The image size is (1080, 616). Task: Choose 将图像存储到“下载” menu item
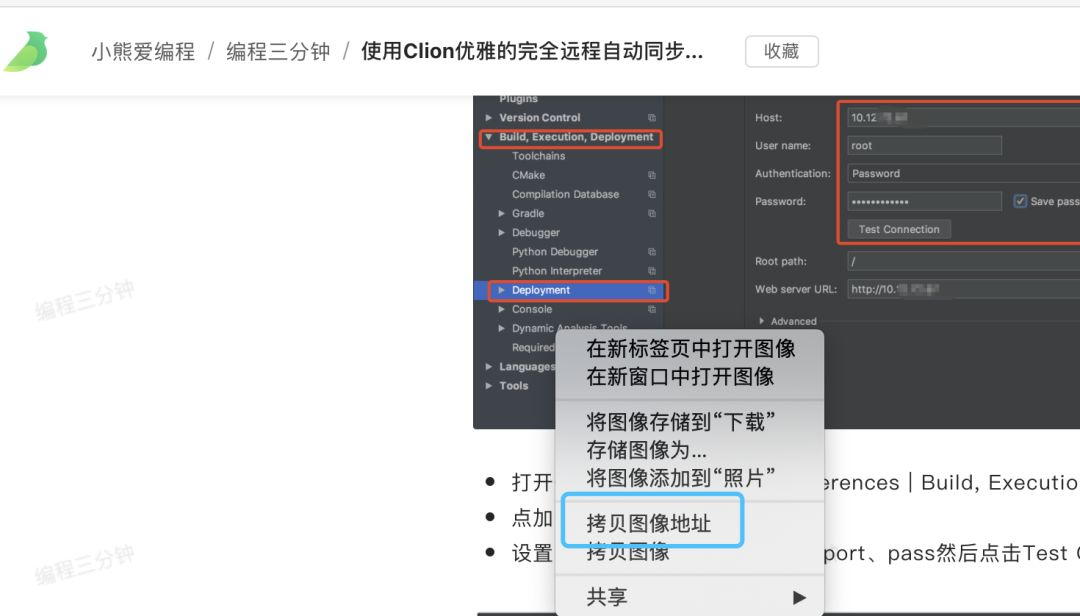(x=681, y=421)
